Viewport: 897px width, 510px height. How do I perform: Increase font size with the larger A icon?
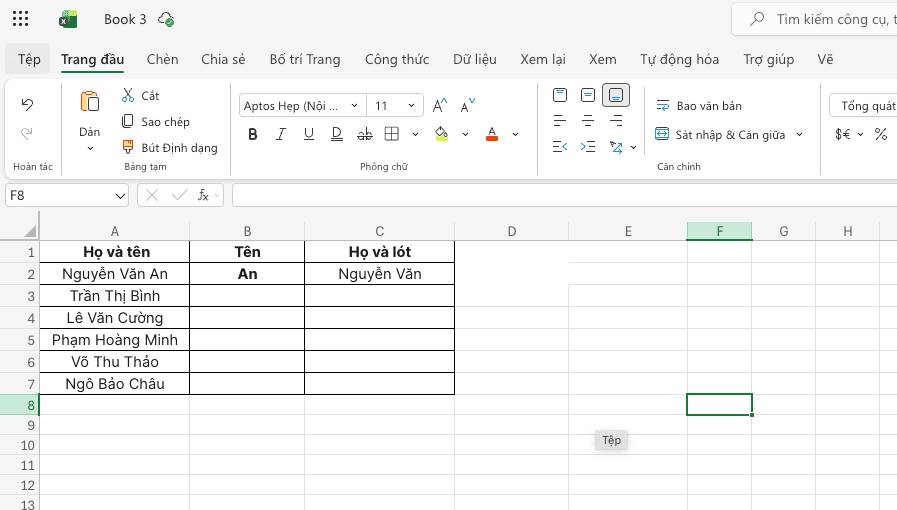pos(440,105)
